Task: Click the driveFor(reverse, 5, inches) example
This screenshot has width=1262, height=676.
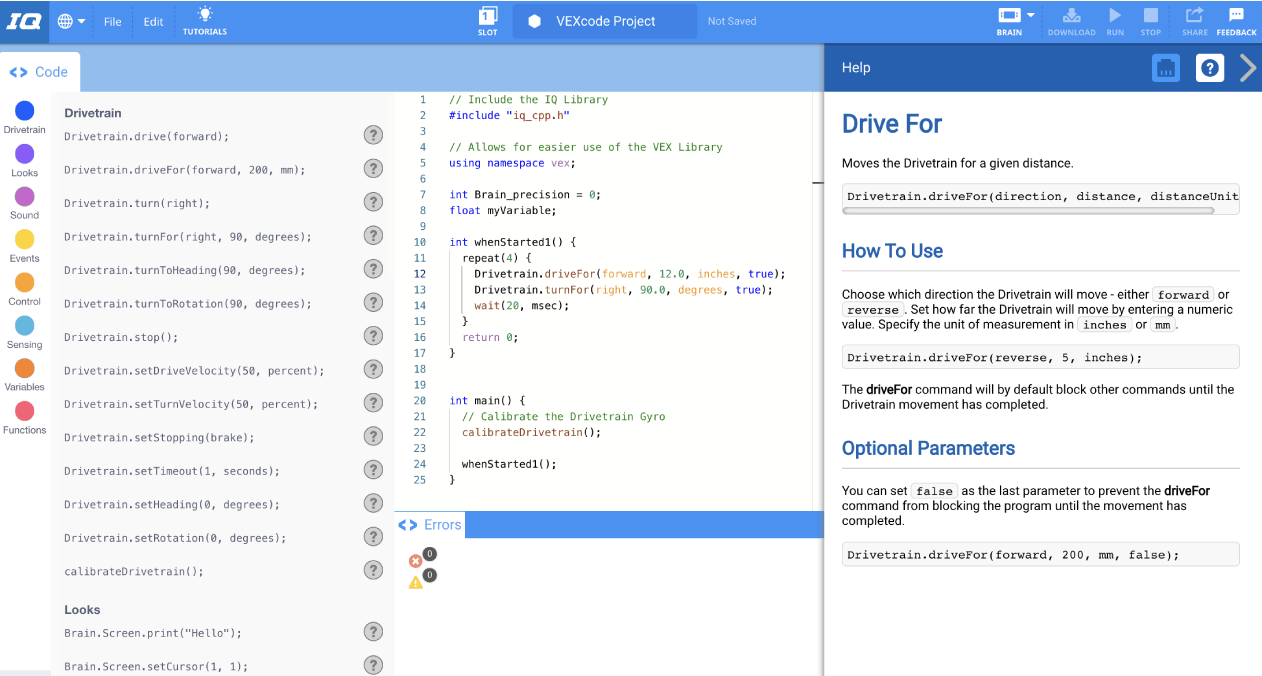Action: [x=1040, y=357]
